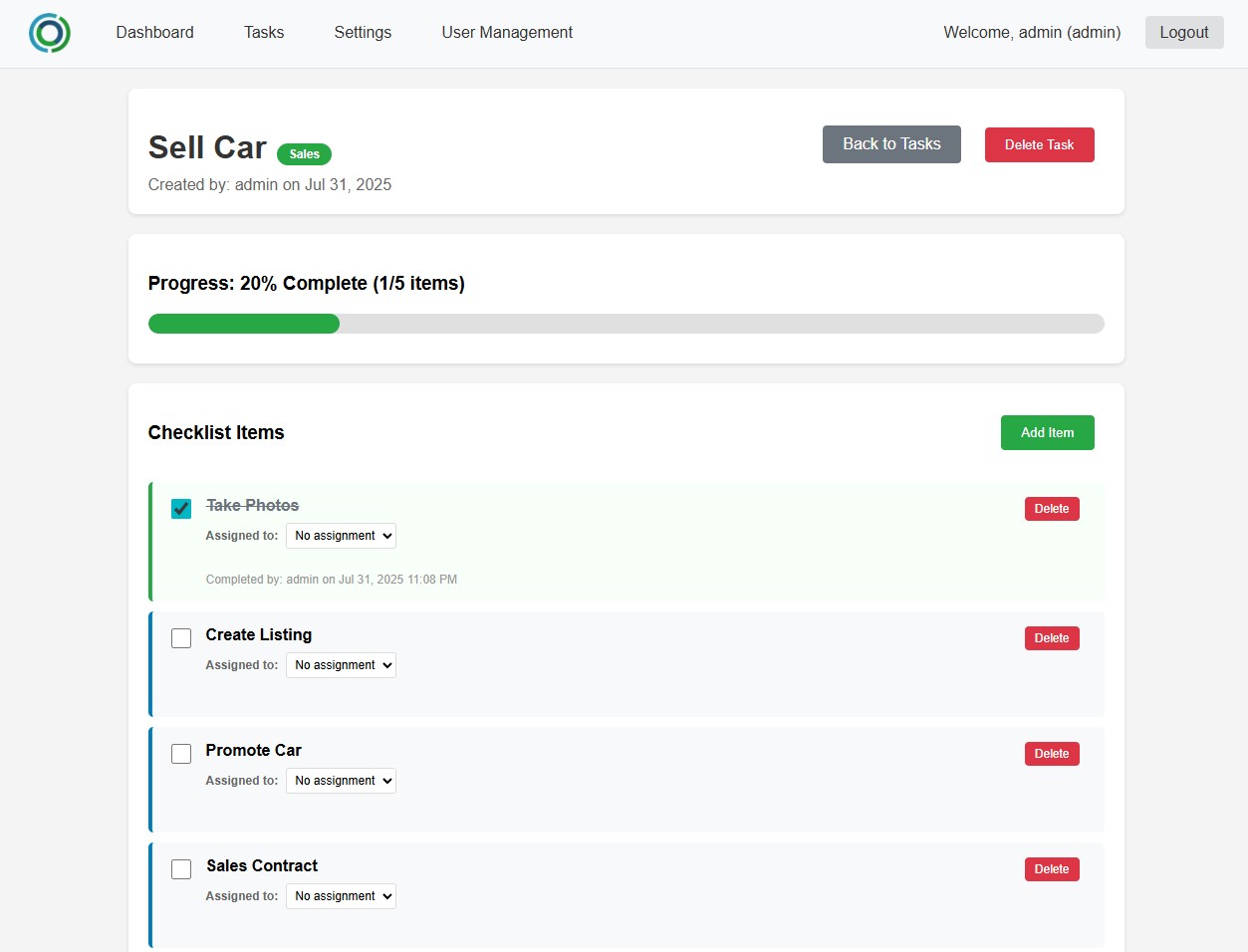
Task: Click the green Sales category badge
Action: [x=304, y=154]
